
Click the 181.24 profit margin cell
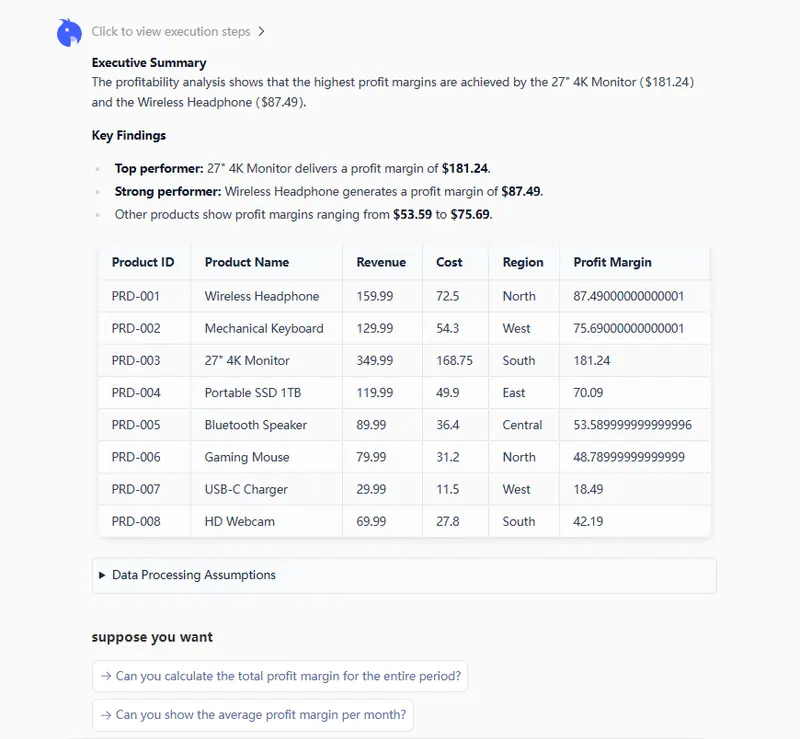point(592,360)
